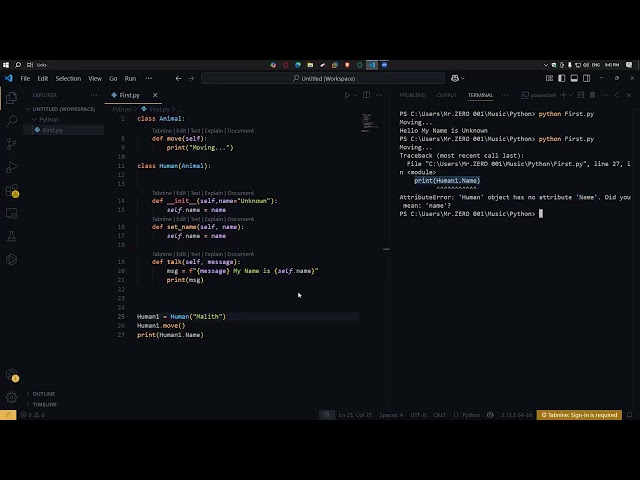Open the Testing flask view
The width and height of the screenshot is (640, 480).
[11, 236]
